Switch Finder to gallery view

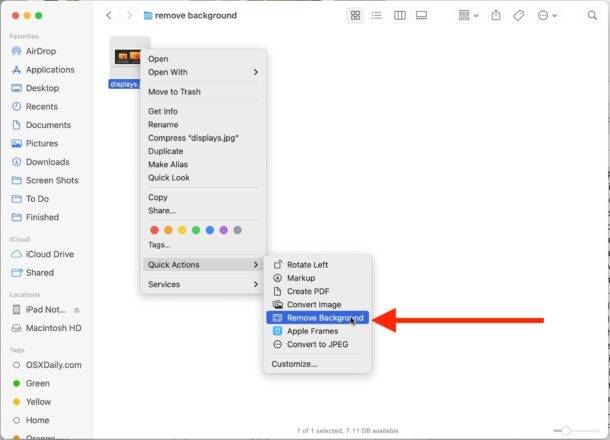pos(421,16)
